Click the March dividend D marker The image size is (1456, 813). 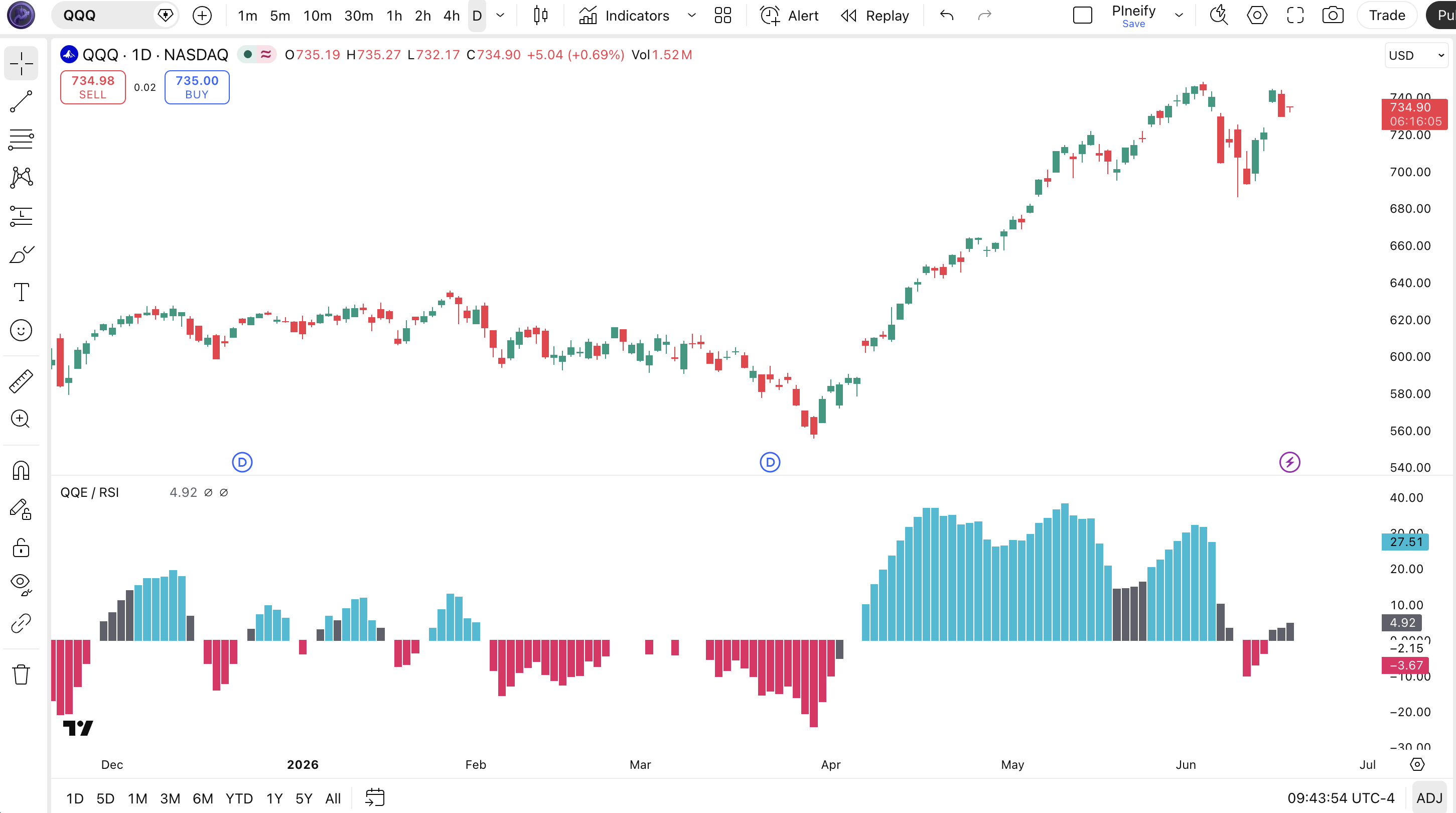(770, 463)
